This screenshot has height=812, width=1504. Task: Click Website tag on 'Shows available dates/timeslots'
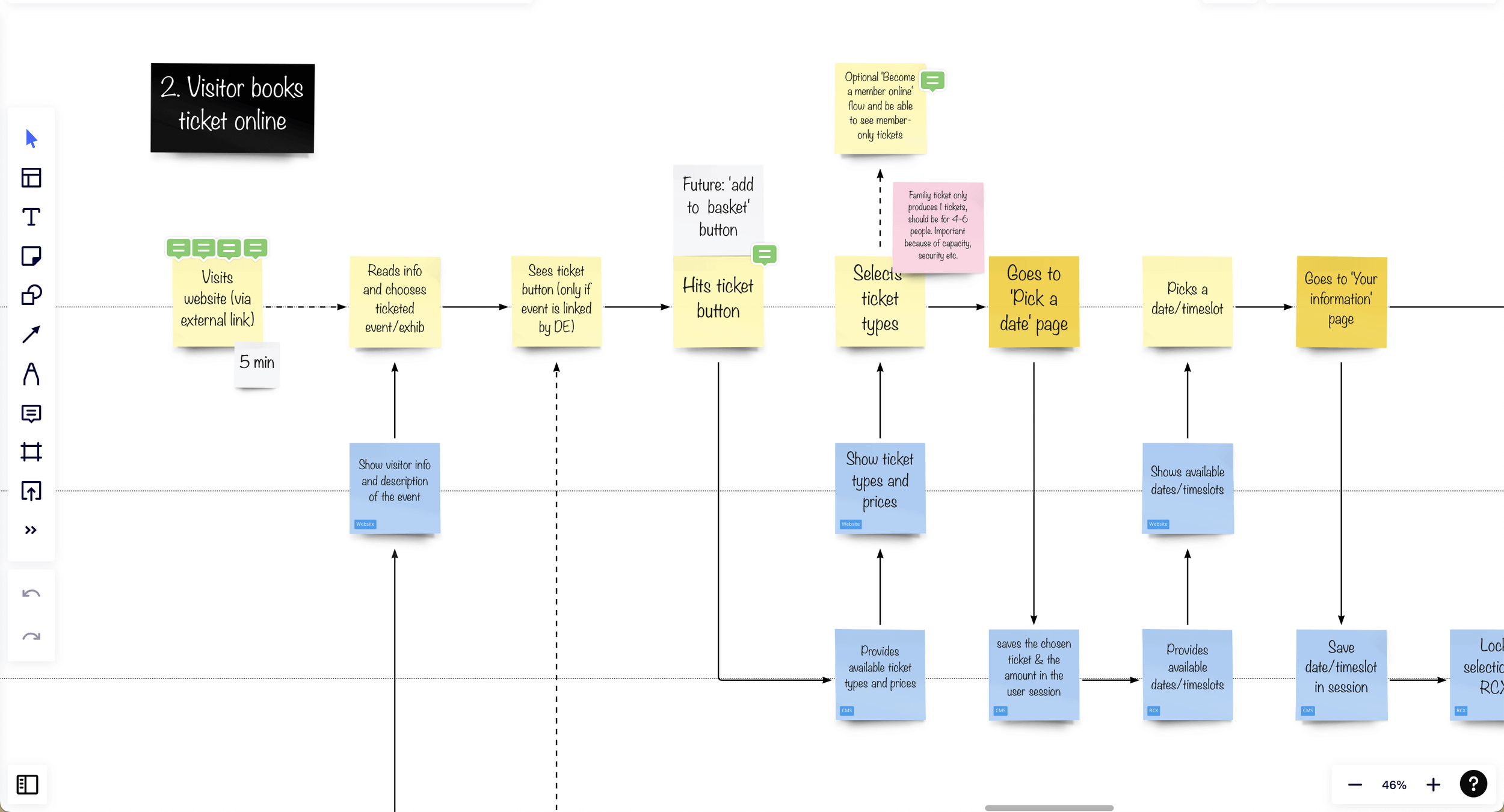pyautogui.click(x=1158, y=524)
